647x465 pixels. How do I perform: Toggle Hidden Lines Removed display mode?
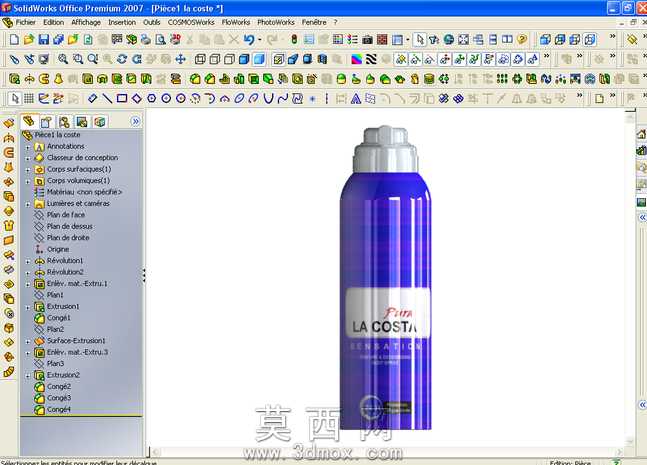(229, 59)
